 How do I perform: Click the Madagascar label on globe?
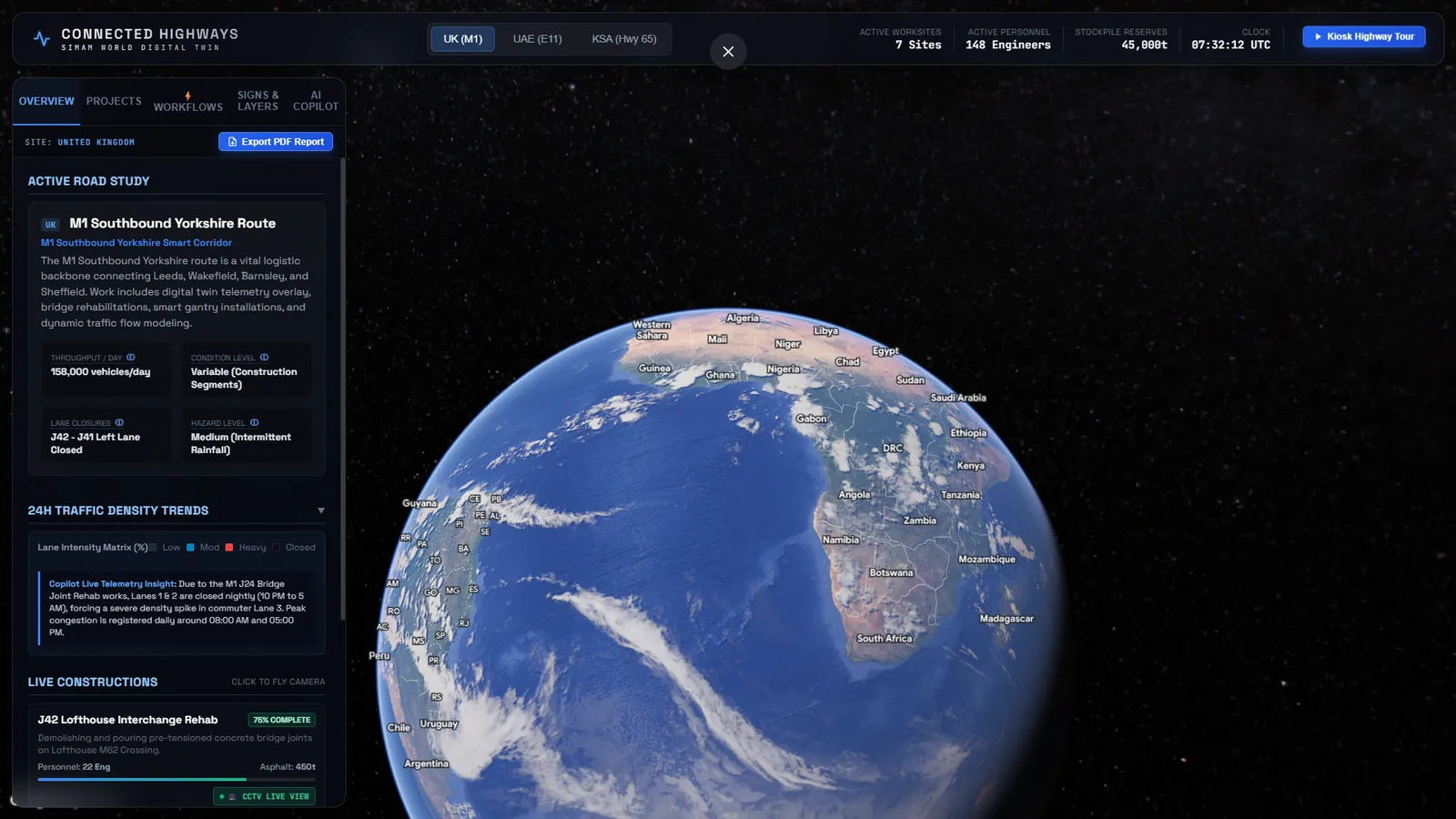(x=1006, y=619)
